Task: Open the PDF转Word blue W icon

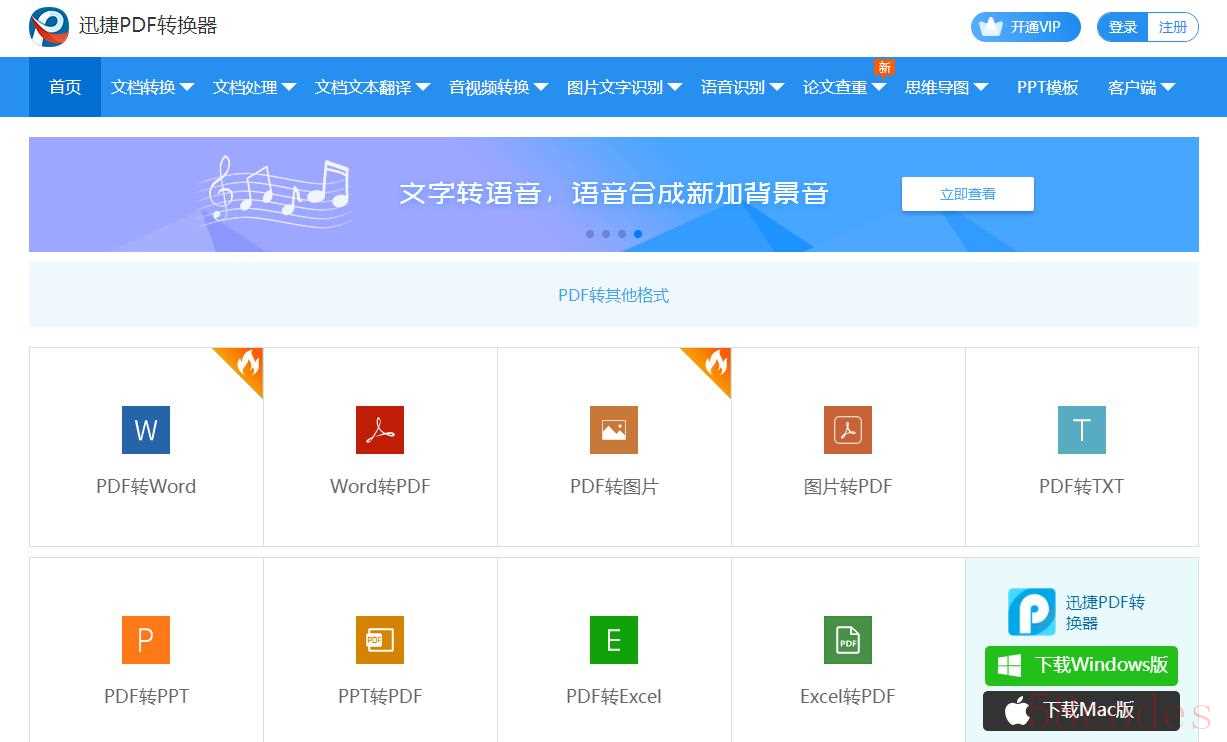Action: point(146,430)
